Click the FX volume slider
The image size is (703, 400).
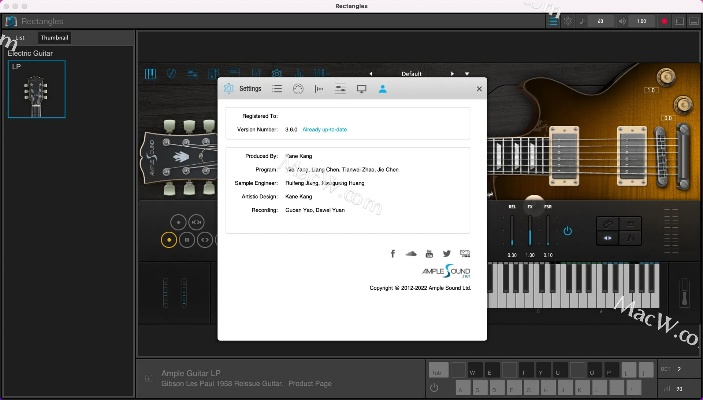click(530, 232)
